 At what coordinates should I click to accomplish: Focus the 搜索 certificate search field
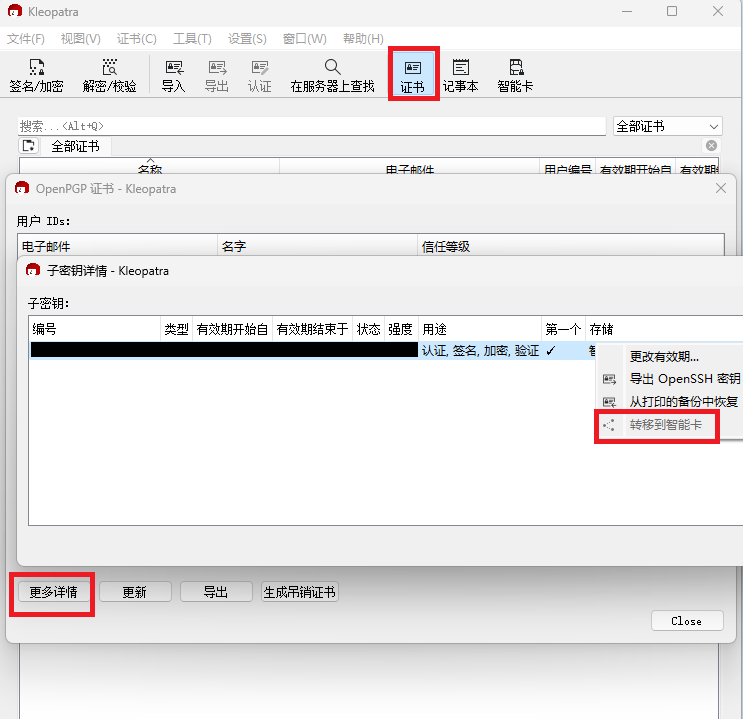pos(312,126)
